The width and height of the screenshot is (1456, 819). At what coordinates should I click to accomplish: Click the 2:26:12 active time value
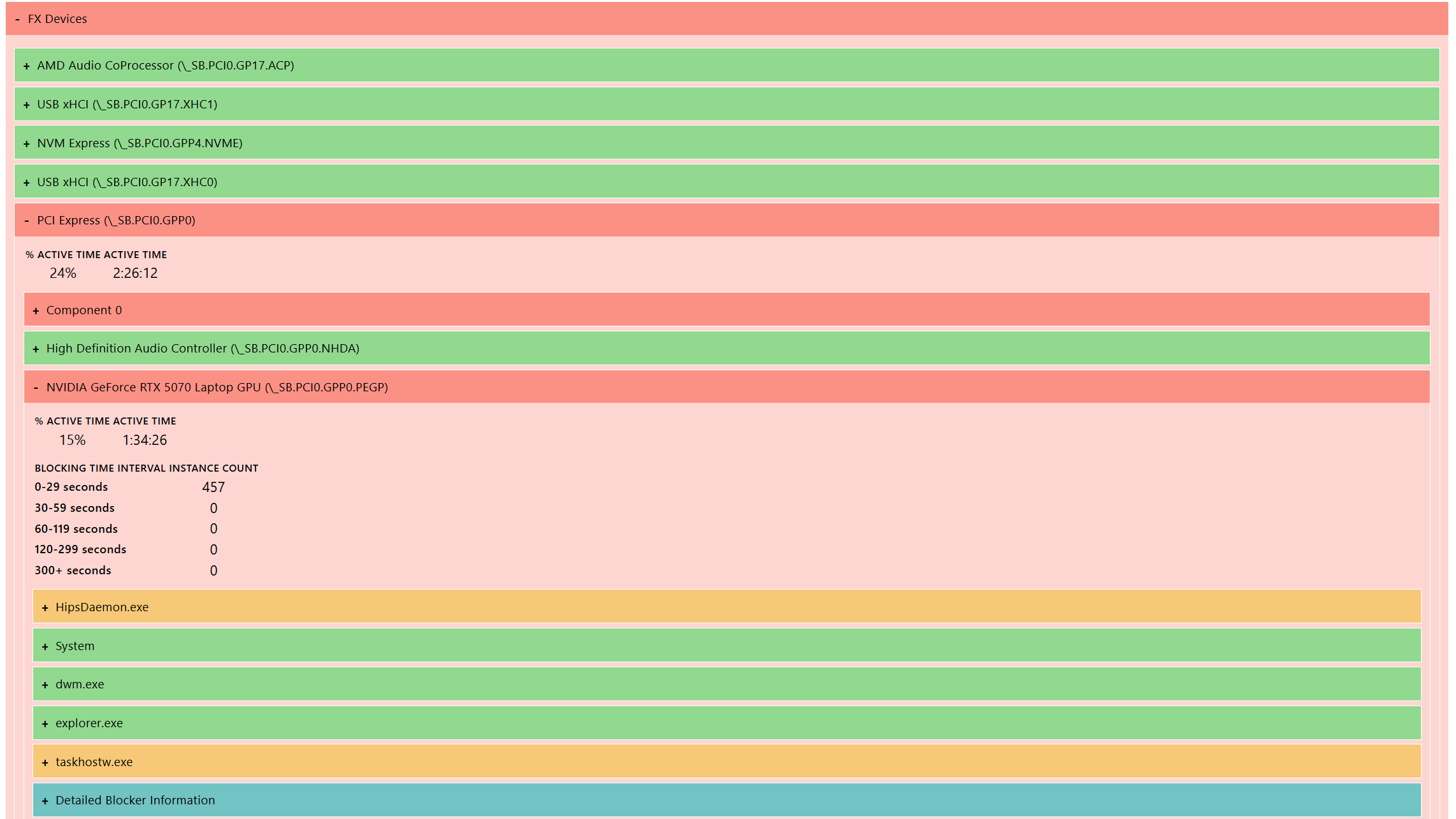135,273
